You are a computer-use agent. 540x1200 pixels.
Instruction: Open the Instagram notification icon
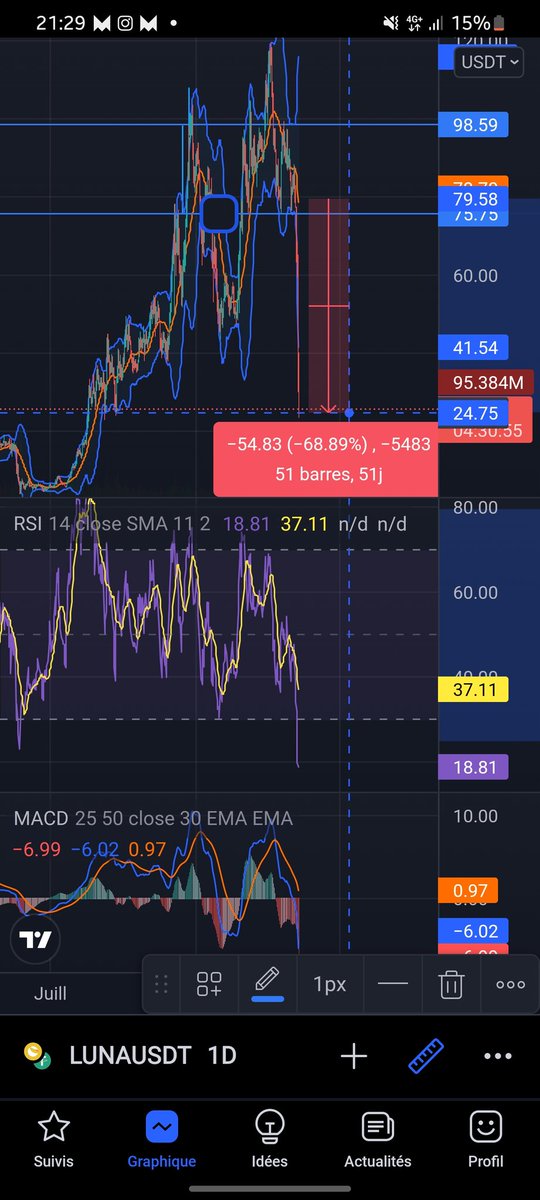[x=124, y=22]
